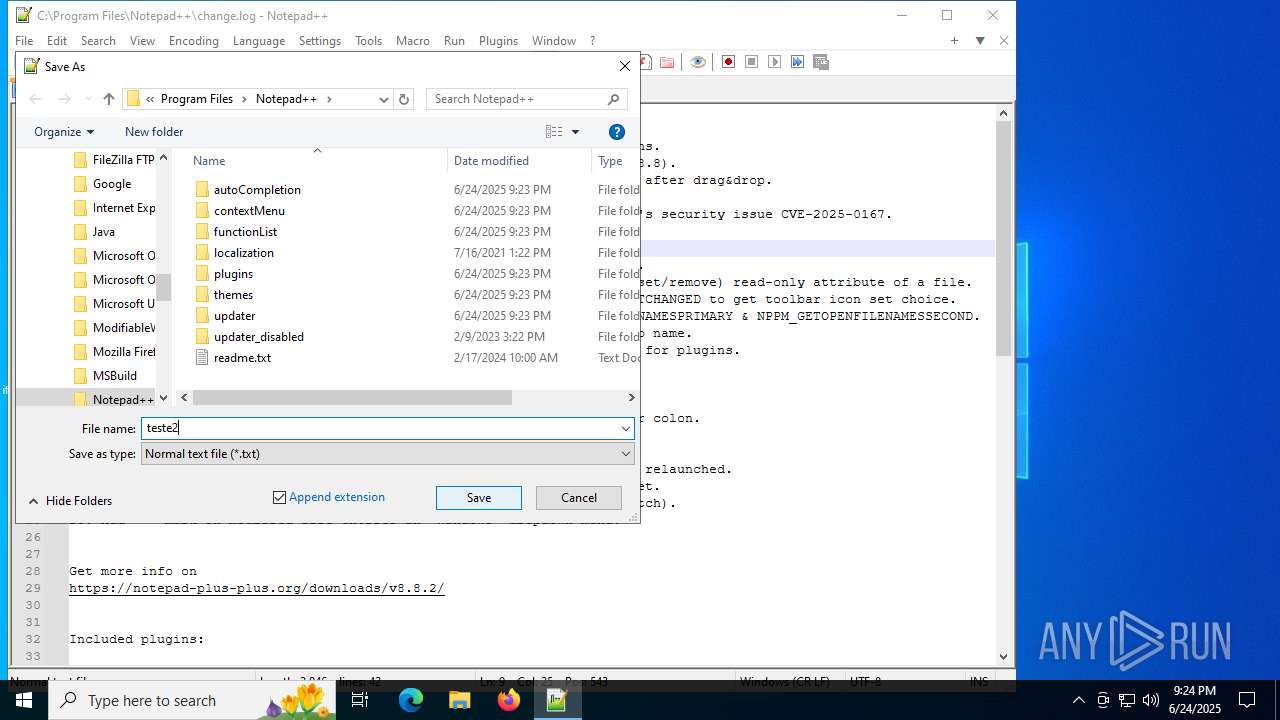
Task: Click the volume speaker tray icon
Action: click(1151, 700)
